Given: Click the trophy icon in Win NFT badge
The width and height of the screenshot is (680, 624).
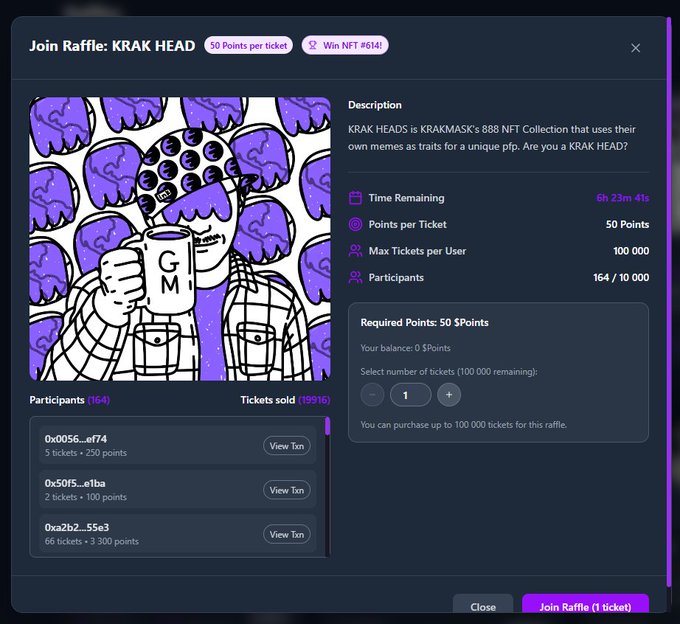Looking at the screenshot, I should (312, 45).
